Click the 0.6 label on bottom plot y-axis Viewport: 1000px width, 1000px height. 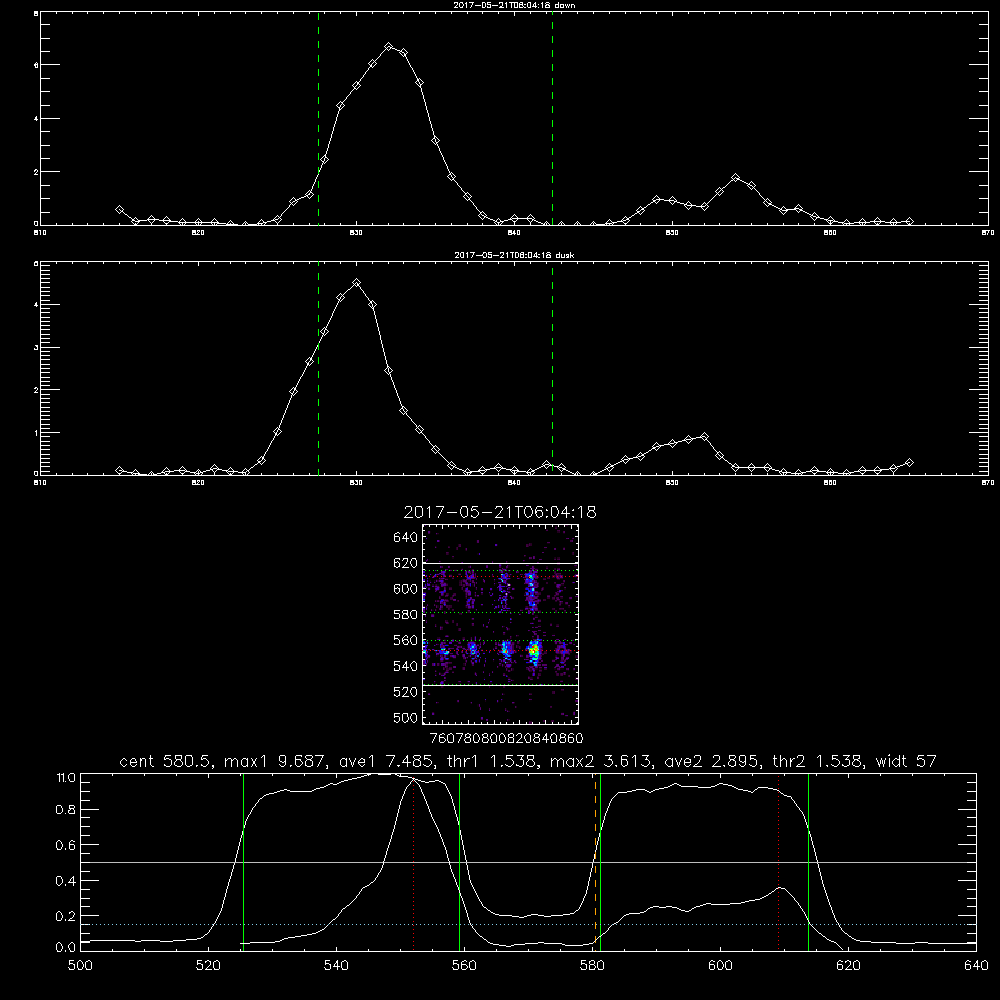(x=66, y=845)
